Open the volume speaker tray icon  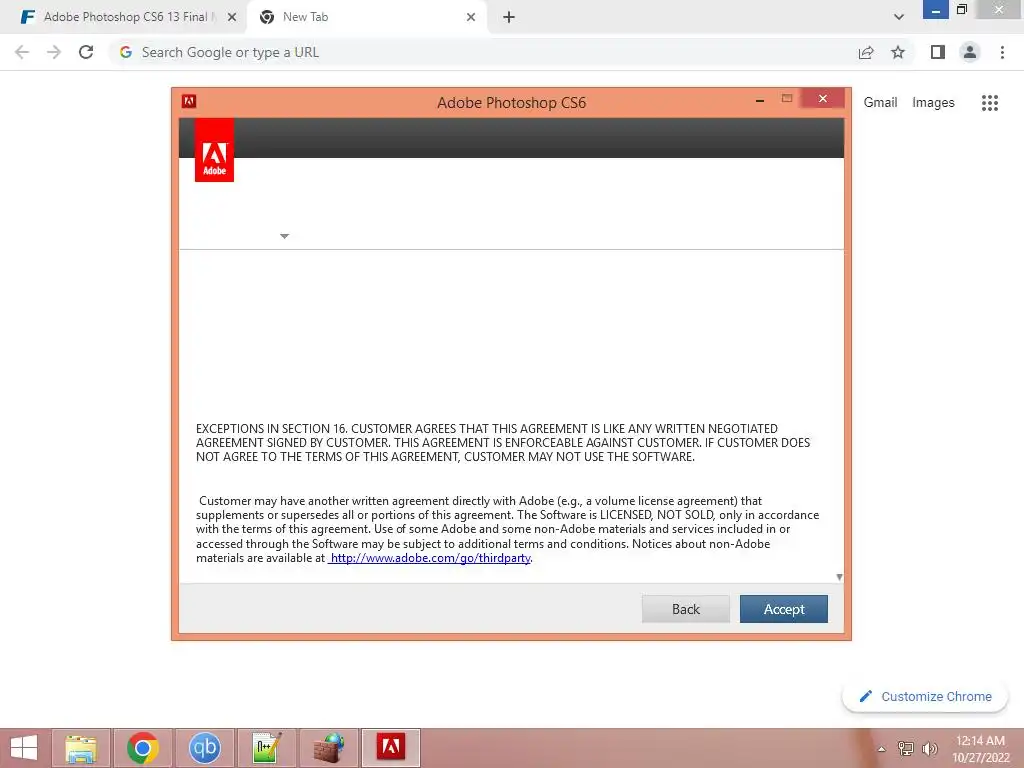(929, 748)
